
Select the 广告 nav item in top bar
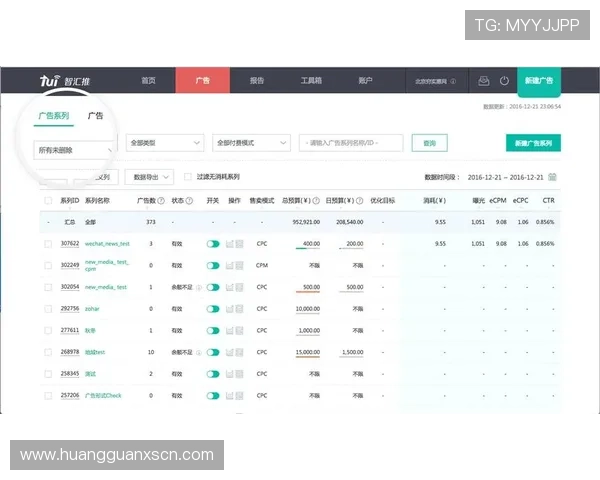pyautogui.click(x=203, y=80)
